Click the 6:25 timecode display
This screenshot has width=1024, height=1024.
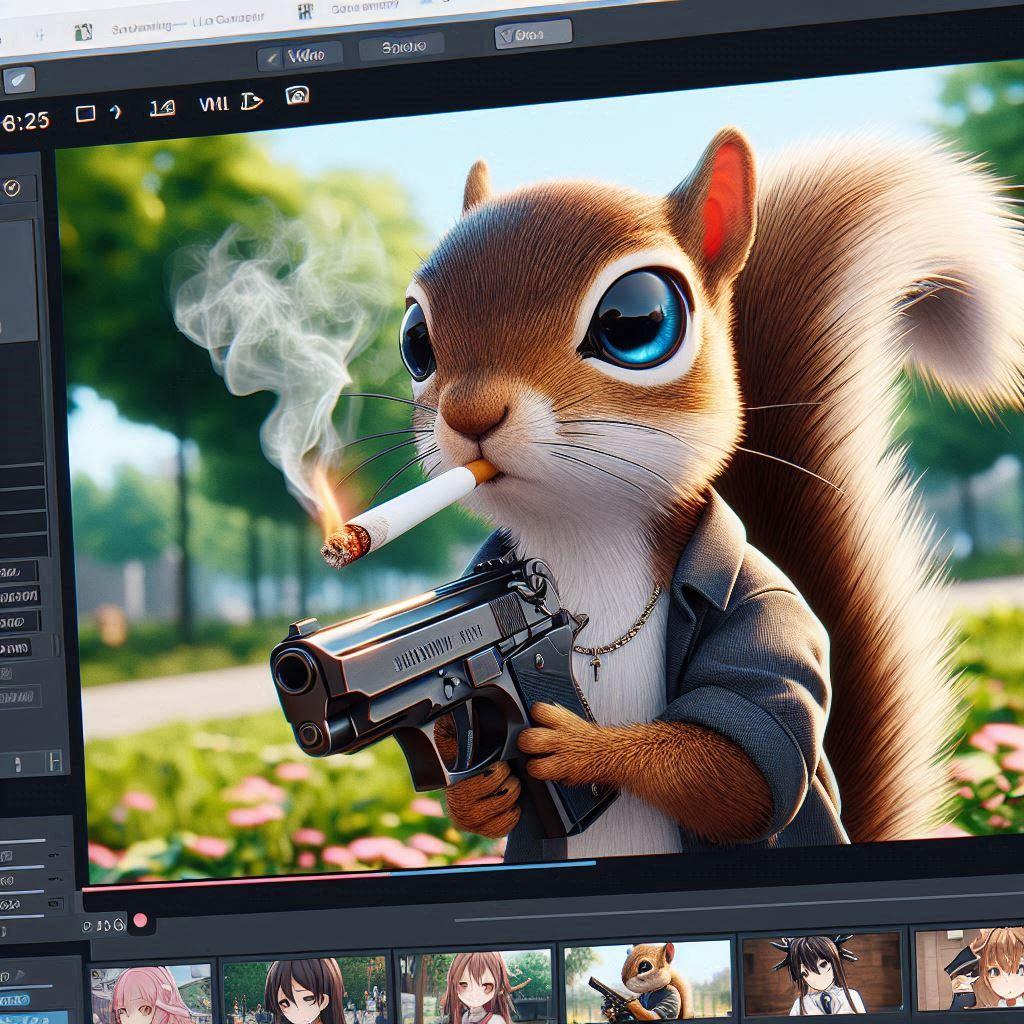click(25, 122)
